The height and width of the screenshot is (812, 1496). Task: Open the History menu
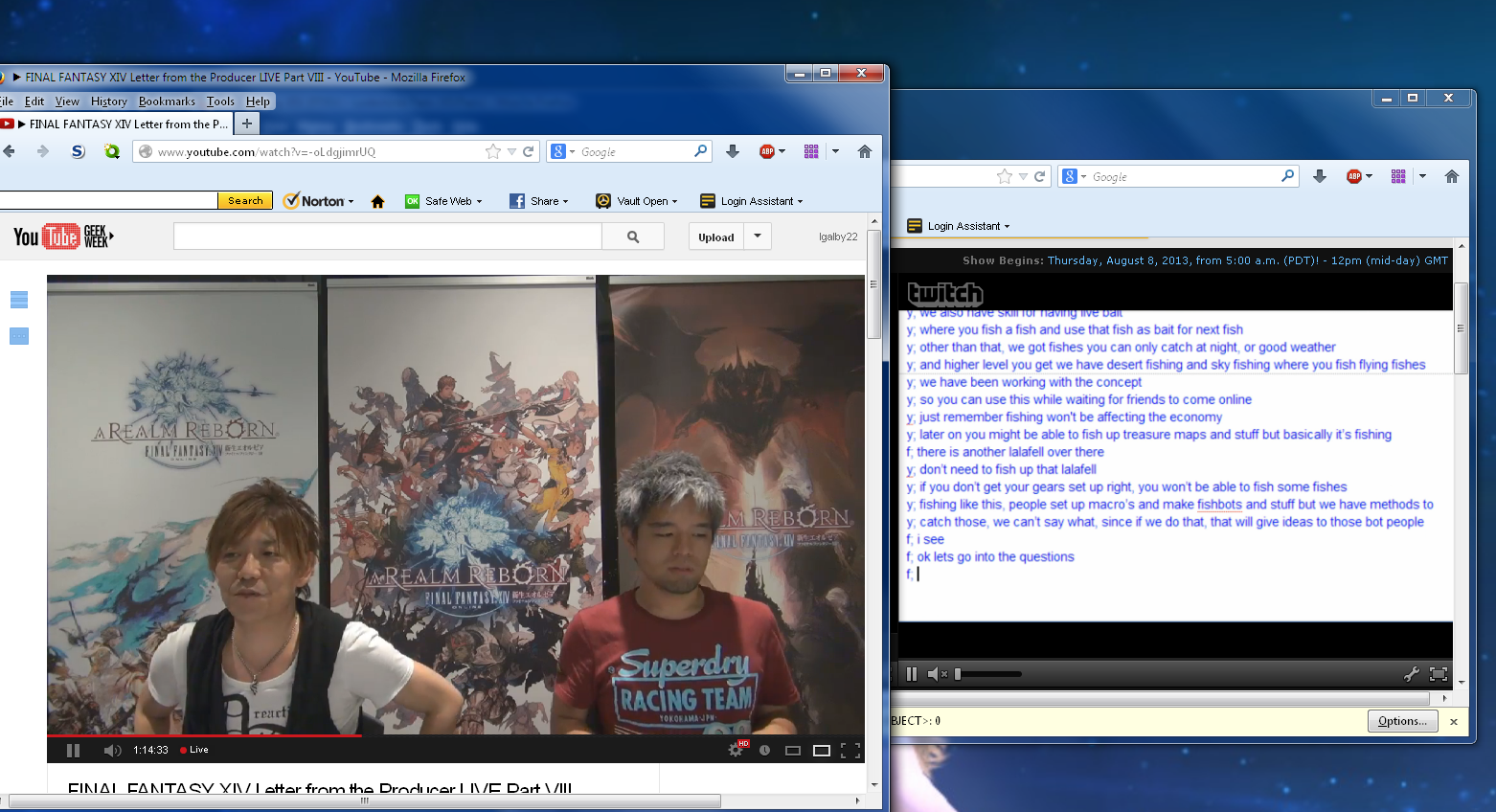pyautogui.click(x=108, y=101)
